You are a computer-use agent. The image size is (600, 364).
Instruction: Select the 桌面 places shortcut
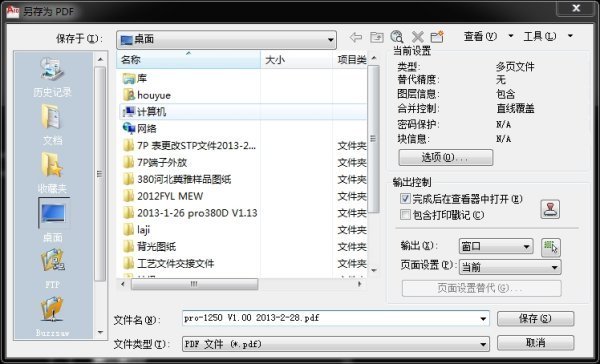(53, 220)
